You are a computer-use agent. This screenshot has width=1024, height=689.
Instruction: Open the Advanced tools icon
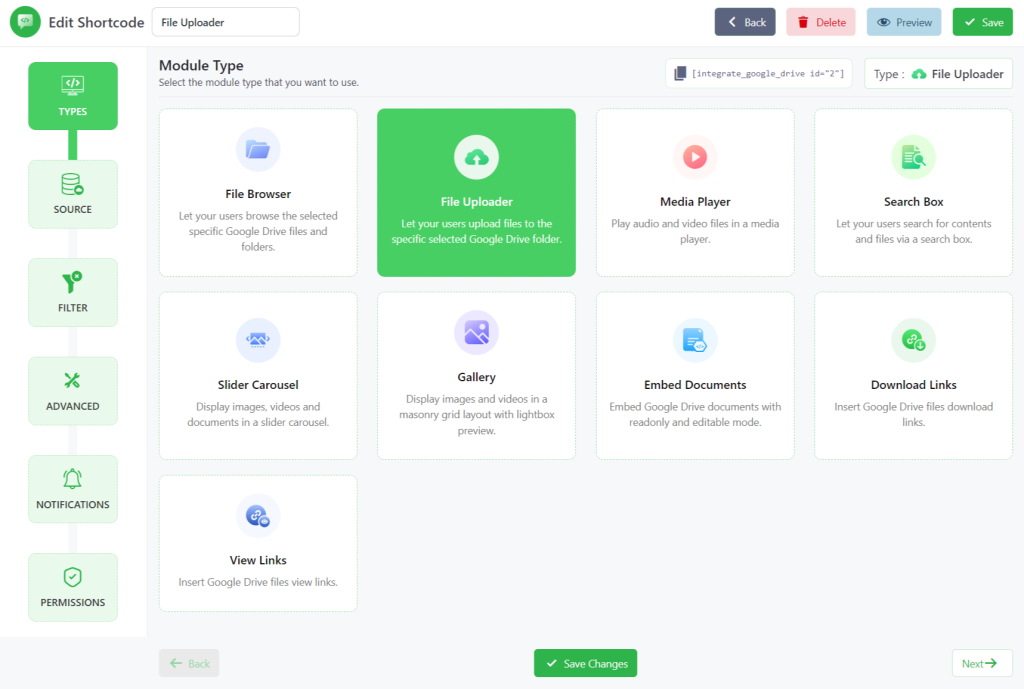(x=72, y=380)
